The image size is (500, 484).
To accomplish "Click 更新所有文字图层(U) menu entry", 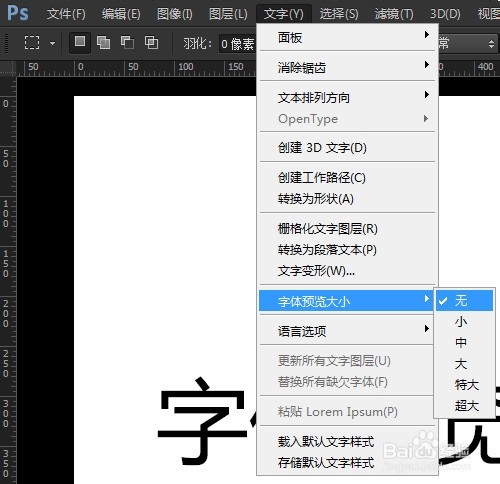I will tap(347, 361).
